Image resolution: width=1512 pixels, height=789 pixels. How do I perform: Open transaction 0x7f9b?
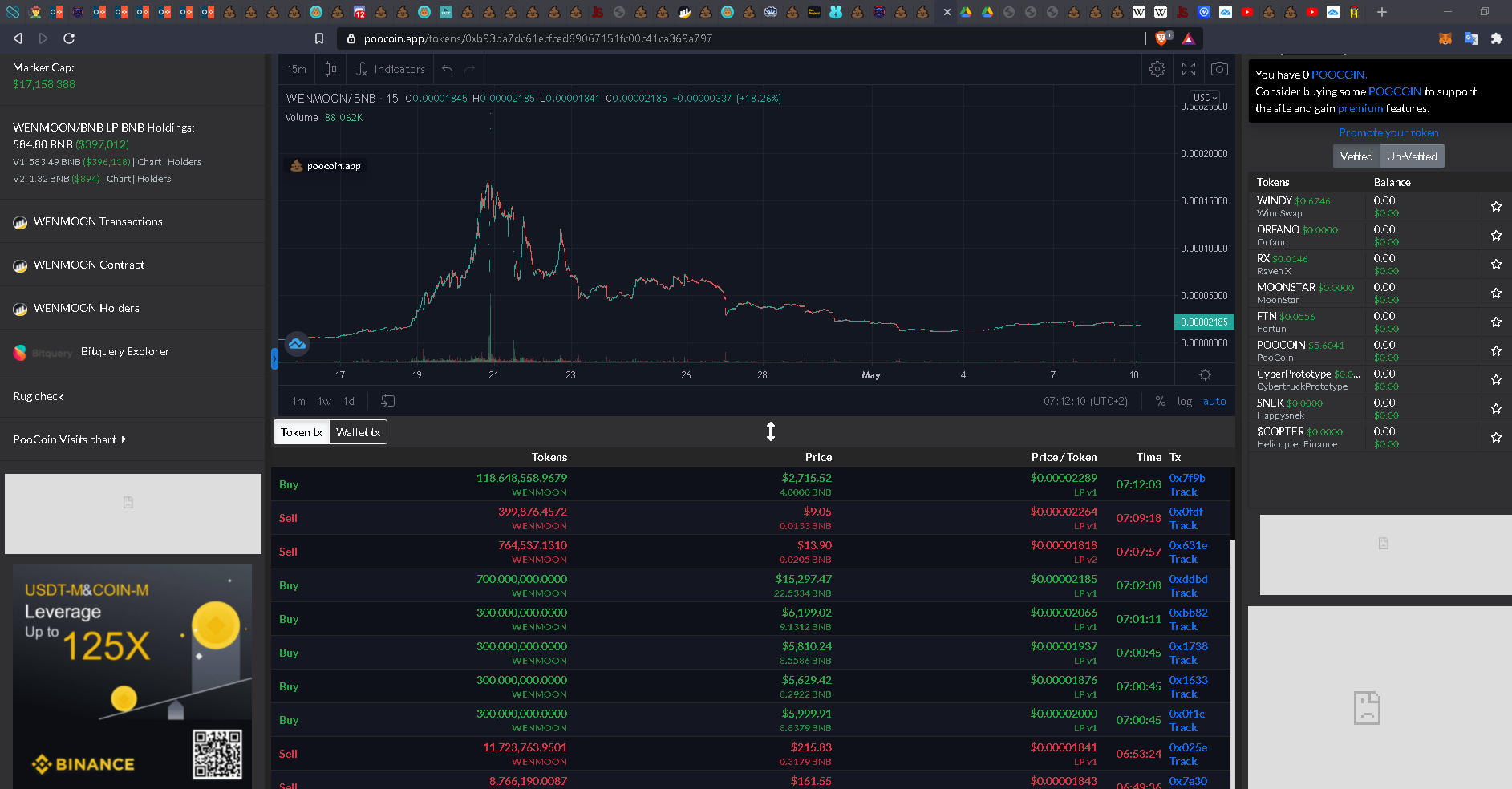(1187, 478)
